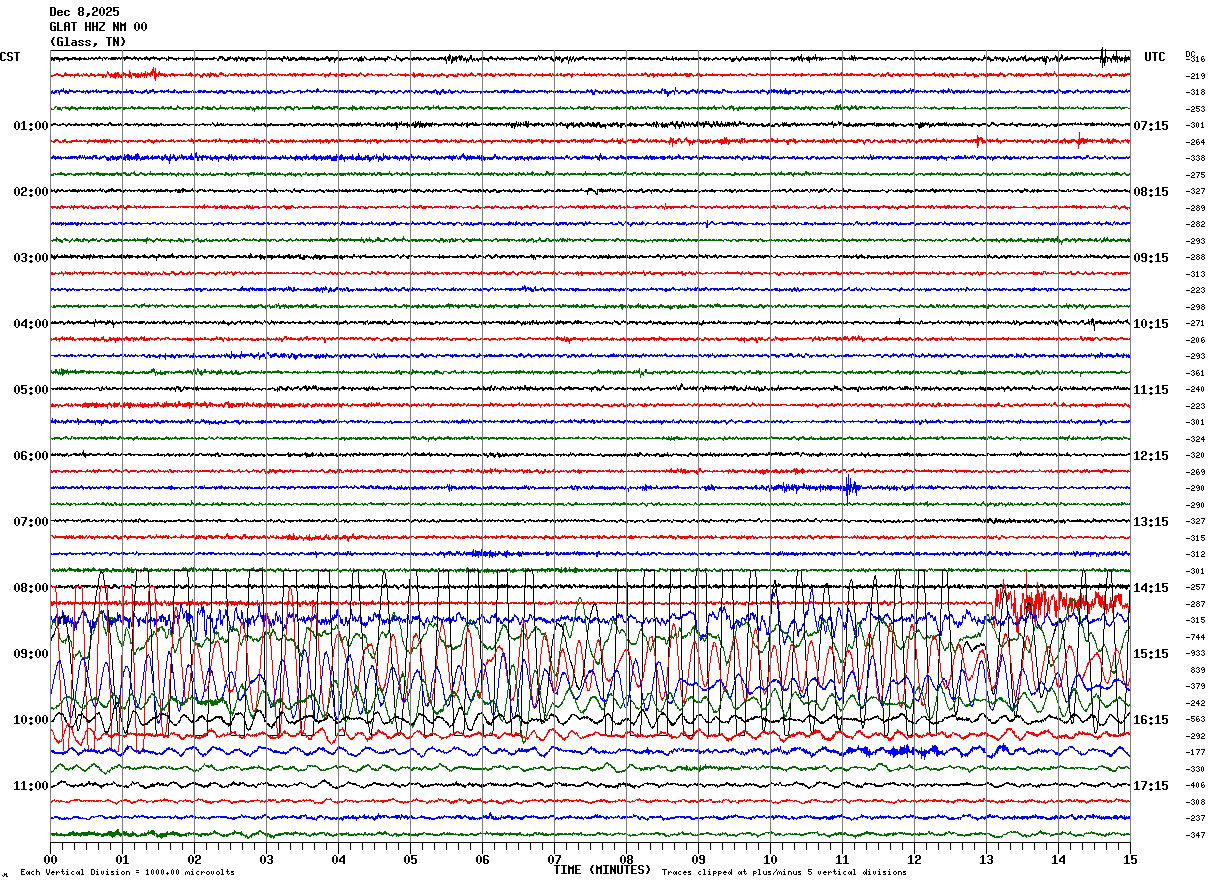Image resolution: width=1210 pixels, height=886 pixels.
Task: Click the black spike on the top trace
Action: coord(1103,56)
